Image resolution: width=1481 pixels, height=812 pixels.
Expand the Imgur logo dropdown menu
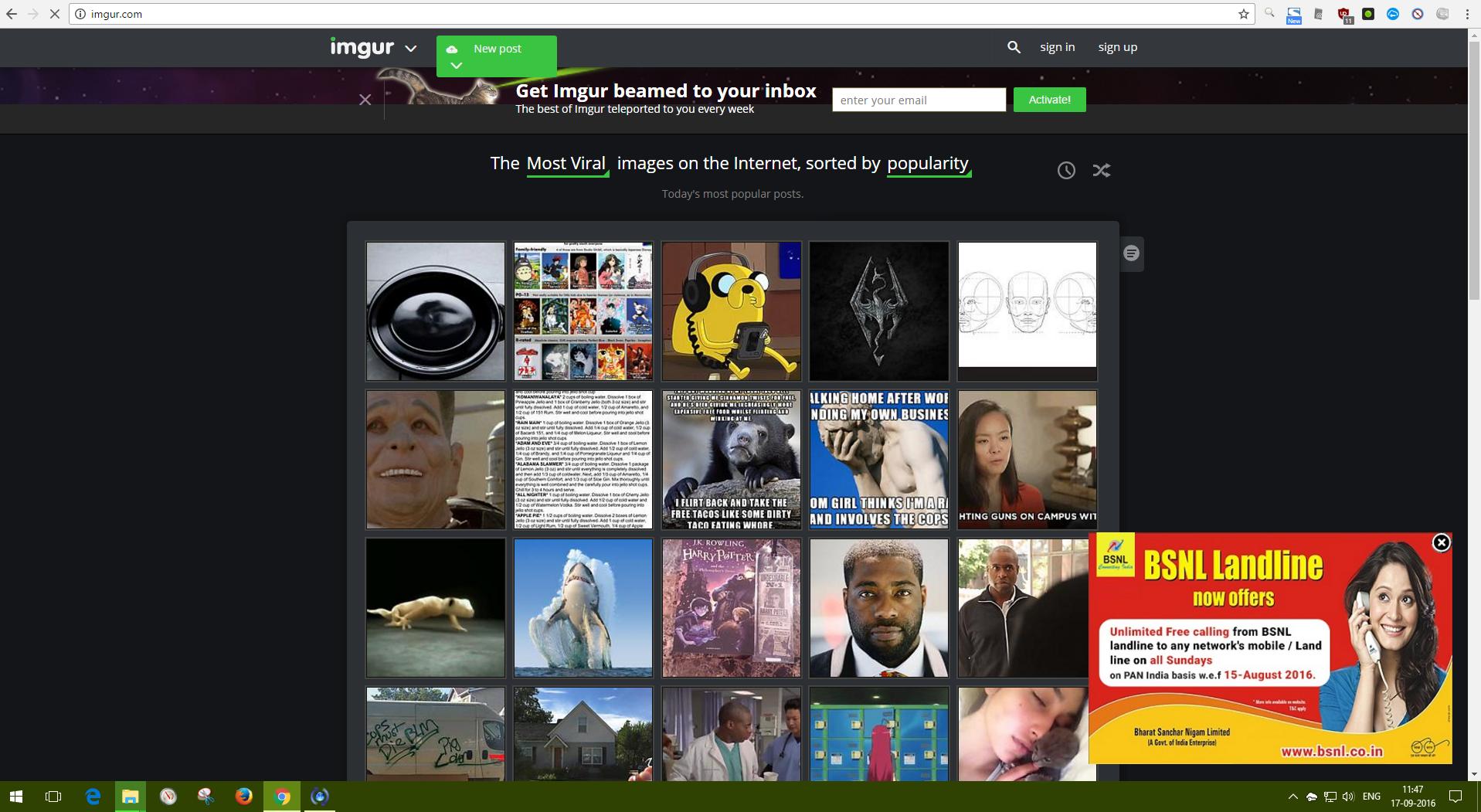point(411,49)
